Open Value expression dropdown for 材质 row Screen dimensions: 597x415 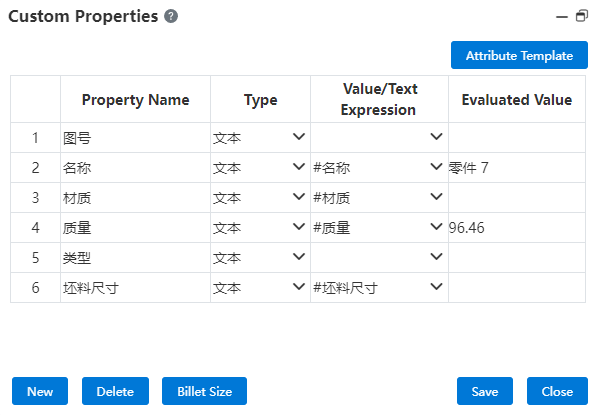click(x=436, y=196)
